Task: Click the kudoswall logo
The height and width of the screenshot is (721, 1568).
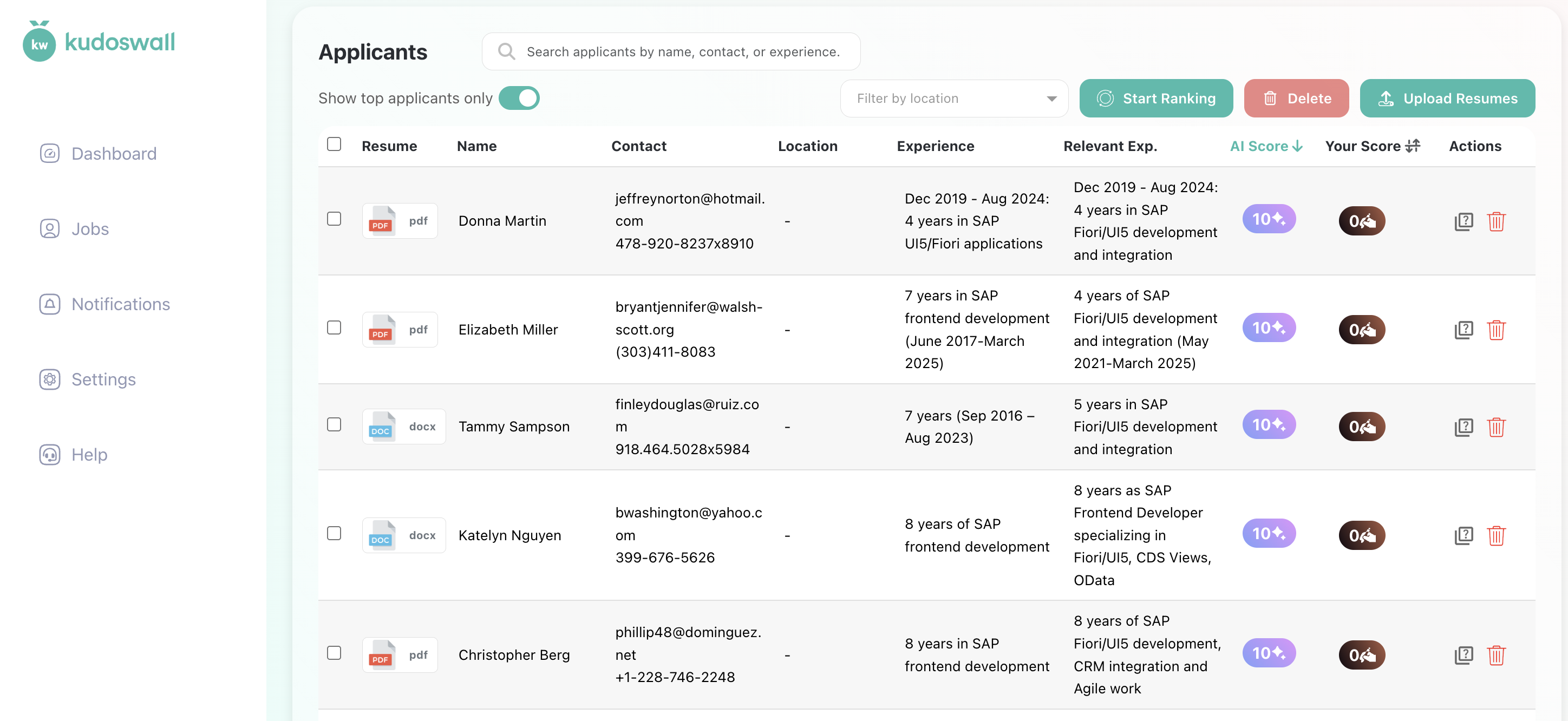Action: point(99,42)
